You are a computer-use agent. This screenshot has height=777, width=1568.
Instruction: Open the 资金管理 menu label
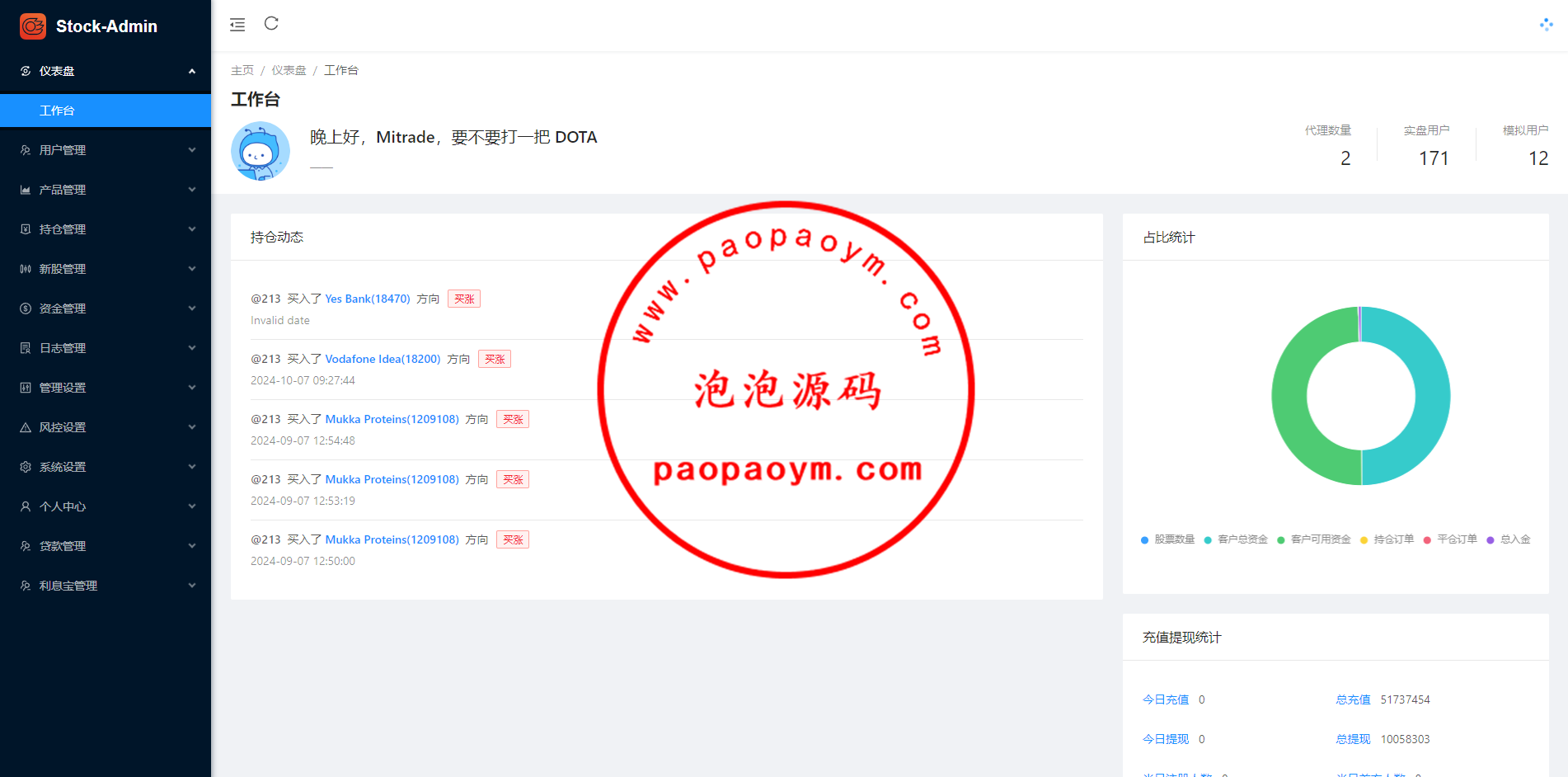(63, 308)
